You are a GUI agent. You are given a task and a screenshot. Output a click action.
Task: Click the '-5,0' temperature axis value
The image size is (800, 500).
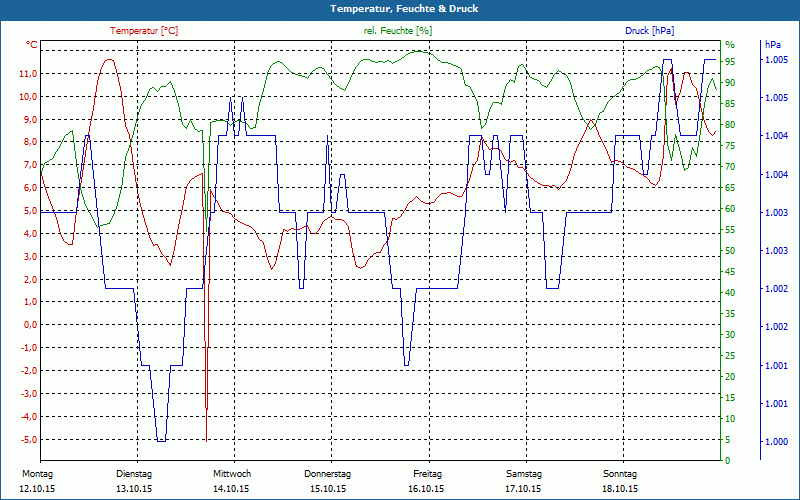point(29,440)
